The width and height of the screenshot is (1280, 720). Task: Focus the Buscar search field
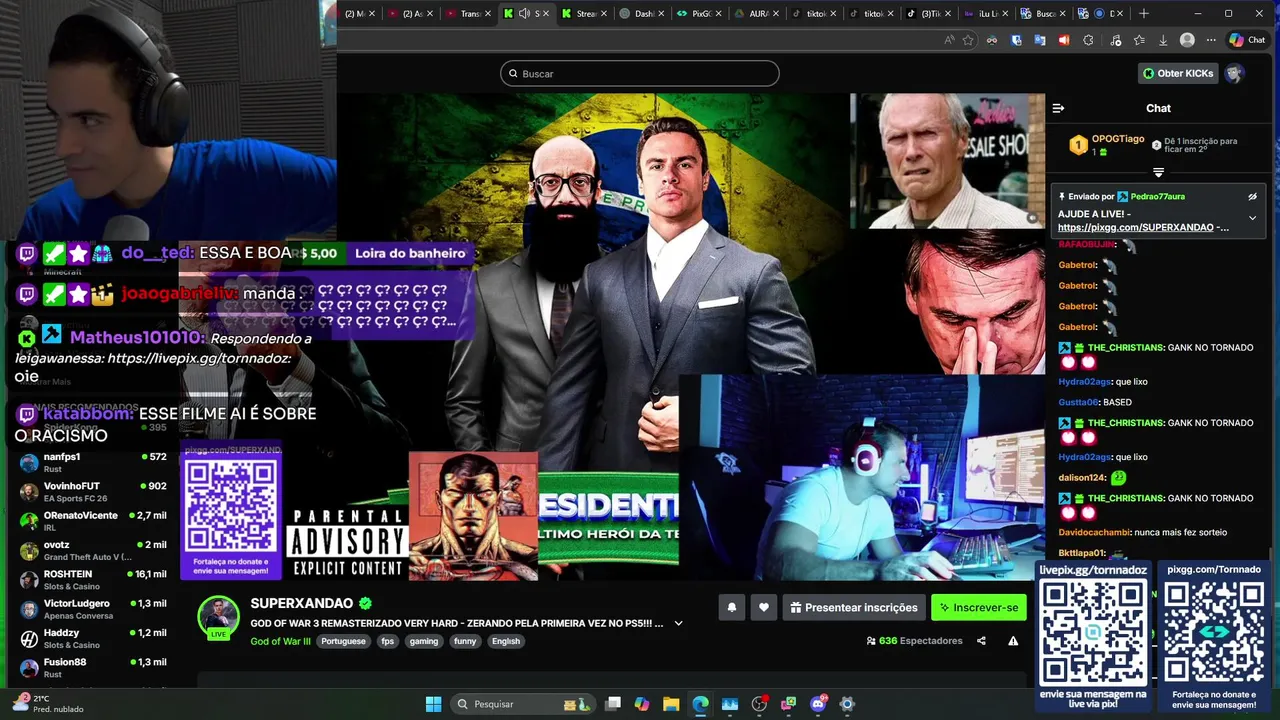pos(640,73)
